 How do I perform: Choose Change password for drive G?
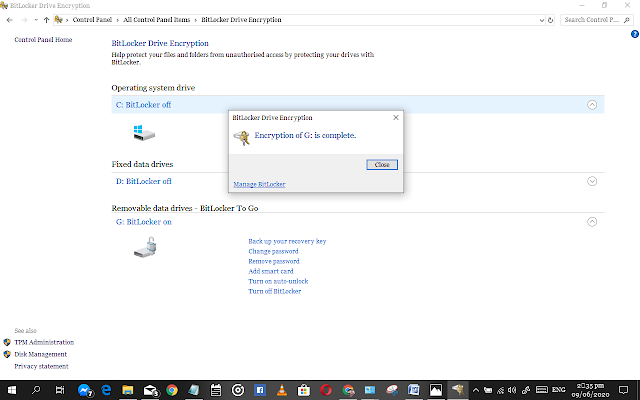[273, 251]
